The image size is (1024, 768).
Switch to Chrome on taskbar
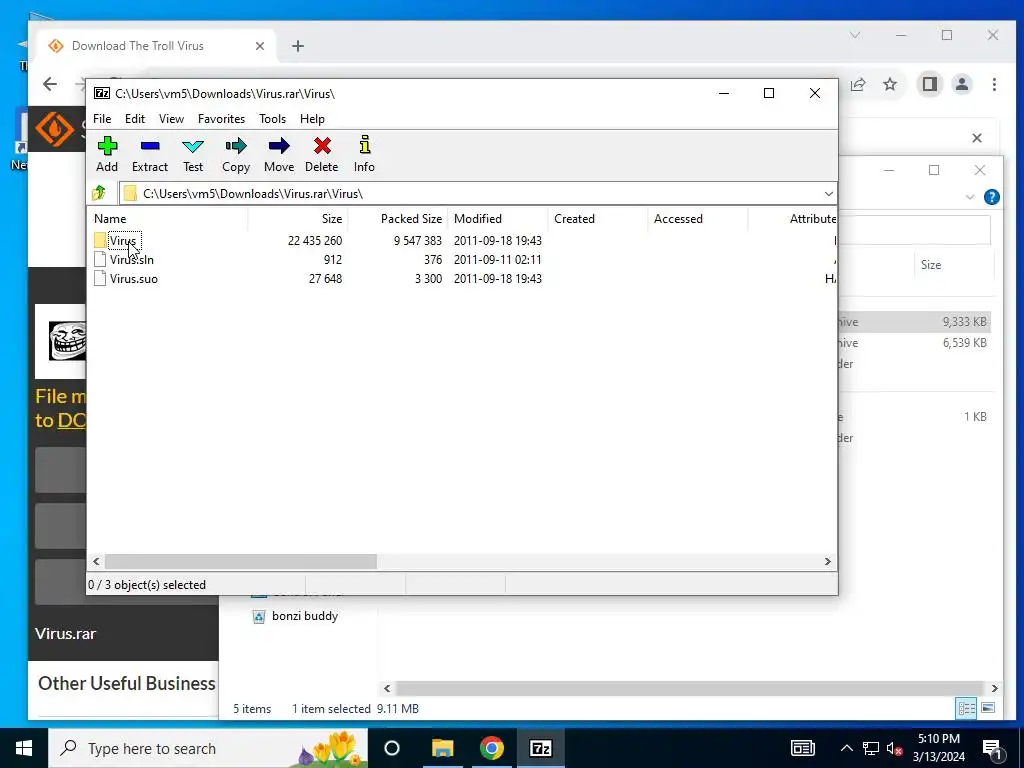pyautogui.click(x=492, y=748)
